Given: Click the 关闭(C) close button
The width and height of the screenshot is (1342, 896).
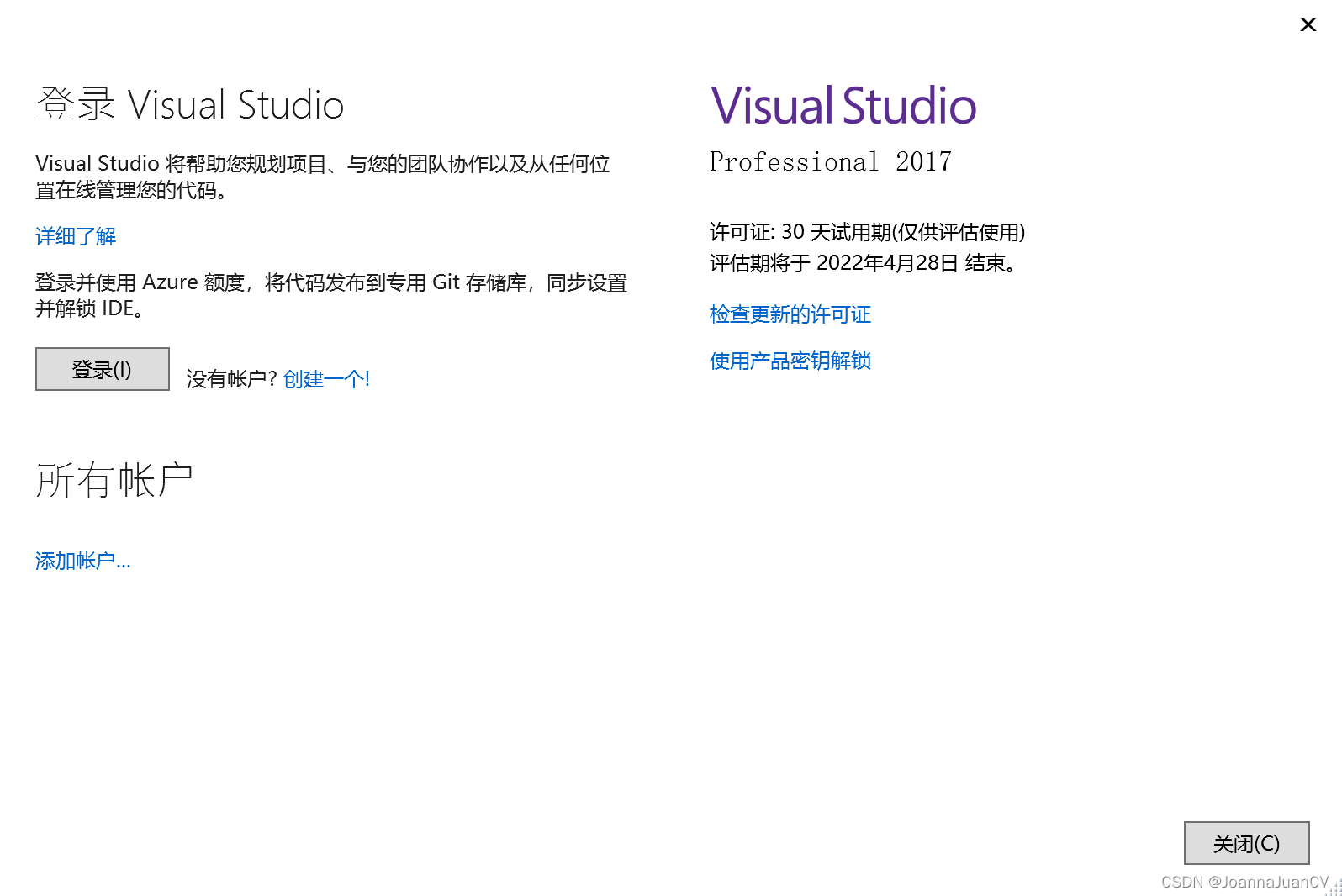Looking at the screenshot, I should click(1246, 843).
